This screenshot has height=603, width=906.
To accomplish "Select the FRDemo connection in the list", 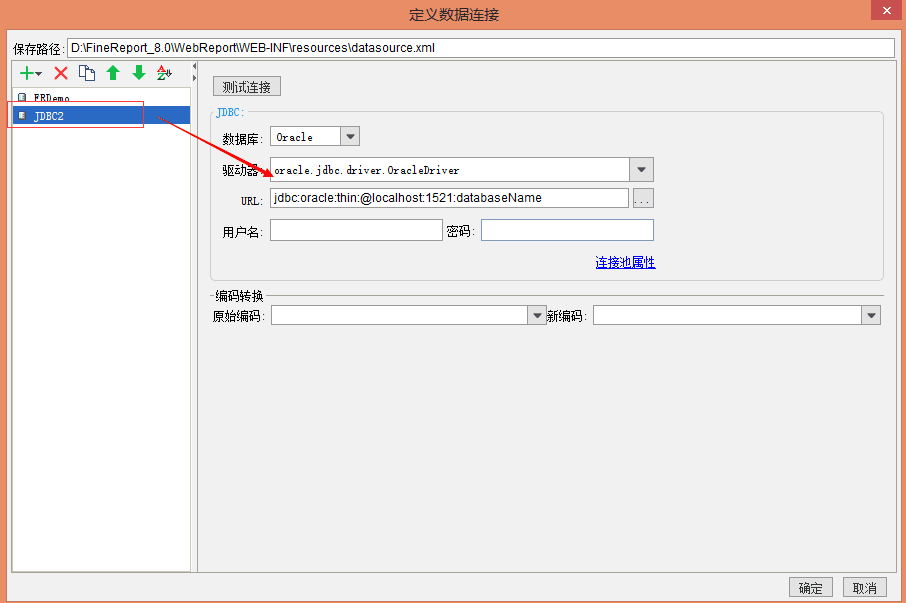I will (x=101, y=98).
